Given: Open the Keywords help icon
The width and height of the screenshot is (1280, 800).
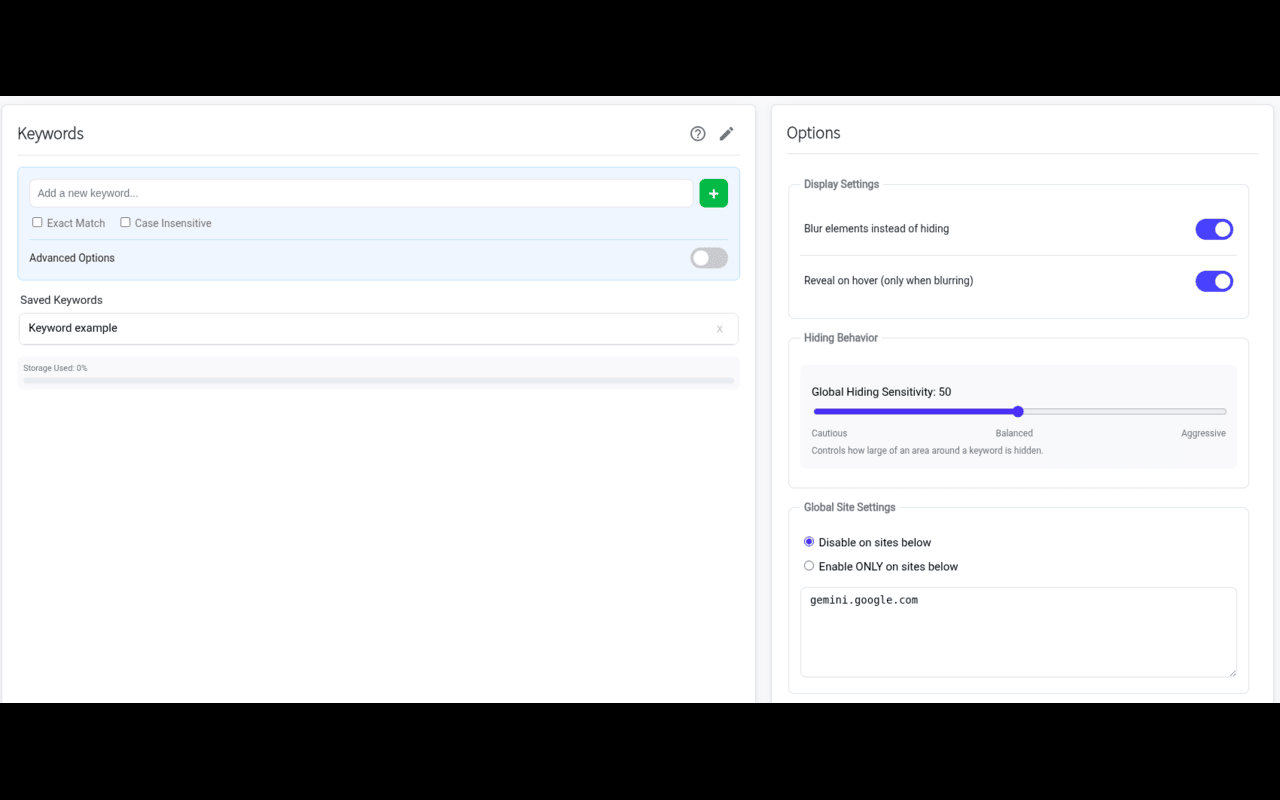Looking at the screenshot, I should click(x=698, y=134).
